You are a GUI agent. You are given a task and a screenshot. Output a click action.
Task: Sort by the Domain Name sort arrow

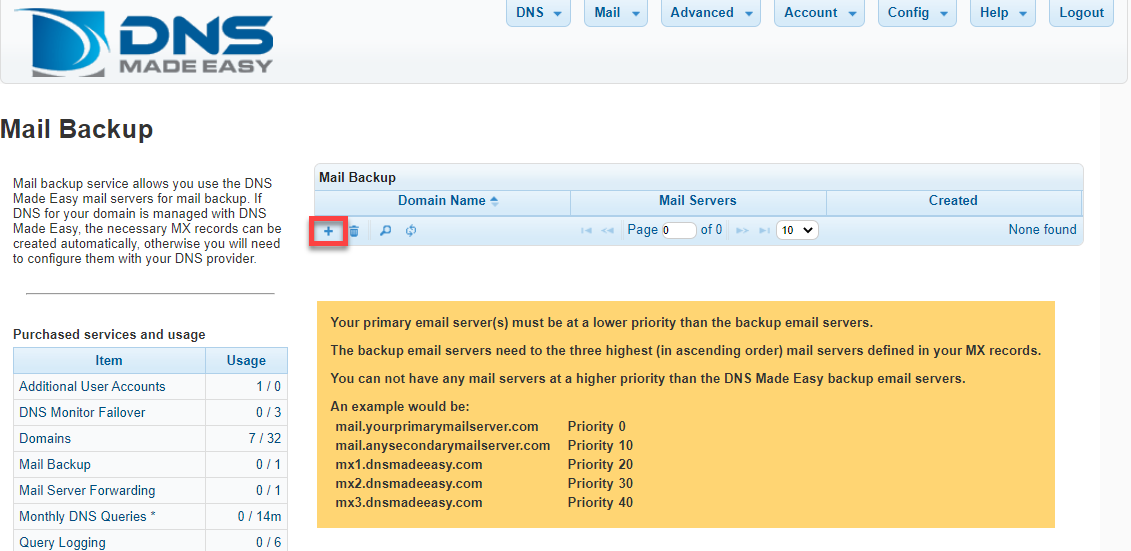coord(494,201)
